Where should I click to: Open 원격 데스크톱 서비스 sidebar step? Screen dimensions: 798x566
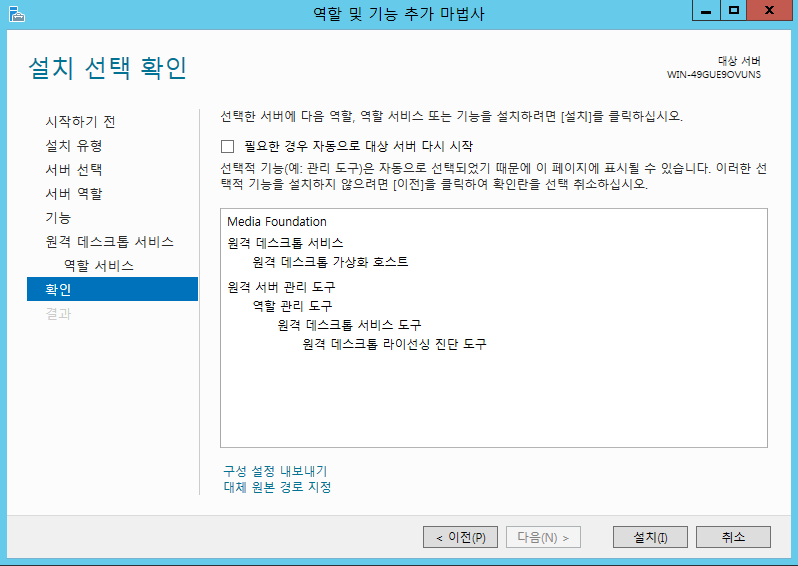point(109,241)
